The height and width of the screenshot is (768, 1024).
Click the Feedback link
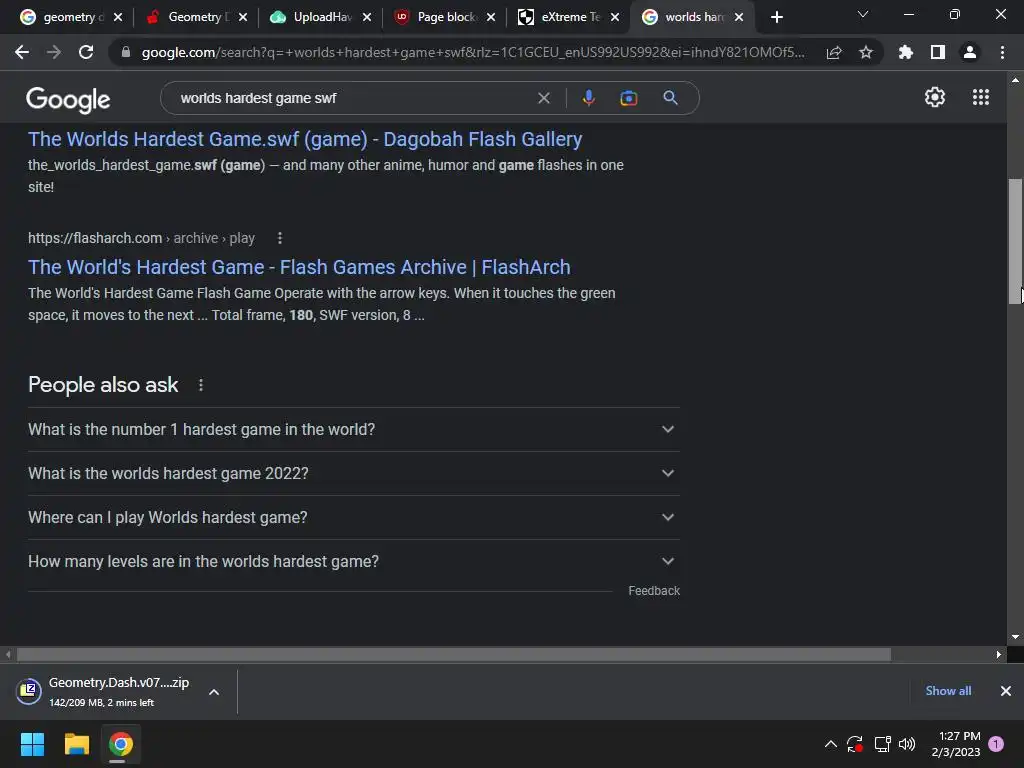tap(654, 591)
